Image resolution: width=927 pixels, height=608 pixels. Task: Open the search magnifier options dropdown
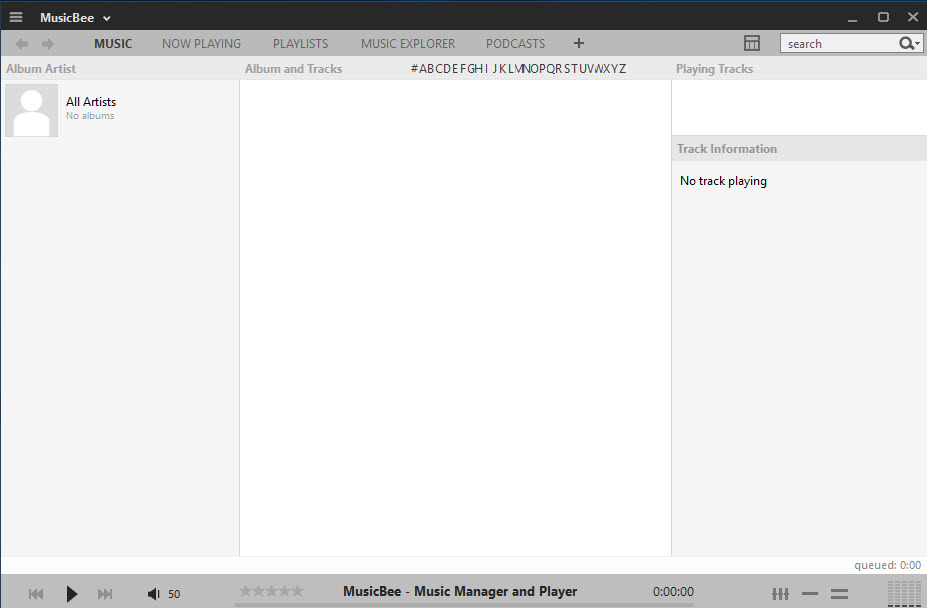[x=909, y=44]
